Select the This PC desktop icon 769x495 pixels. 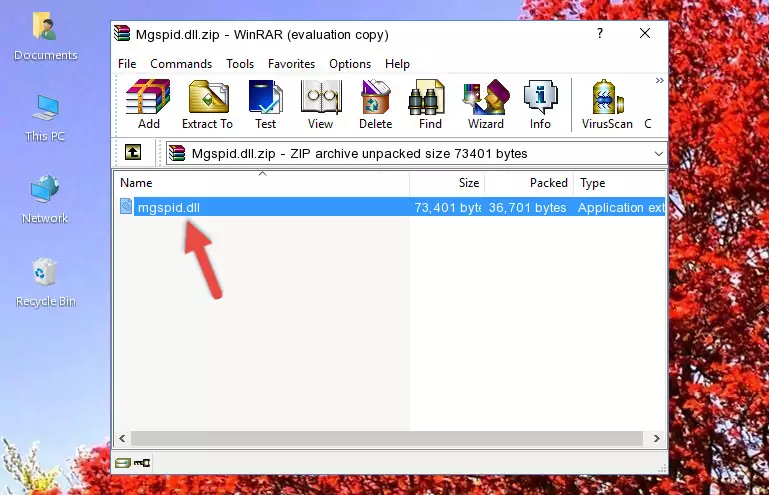click(x=45, y=119)
